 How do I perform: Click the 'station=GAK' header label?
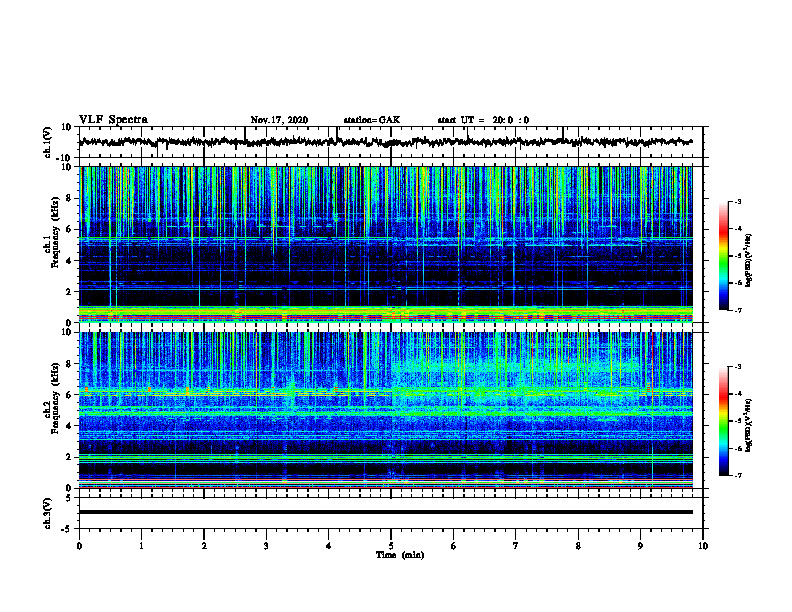coord(372,120)
